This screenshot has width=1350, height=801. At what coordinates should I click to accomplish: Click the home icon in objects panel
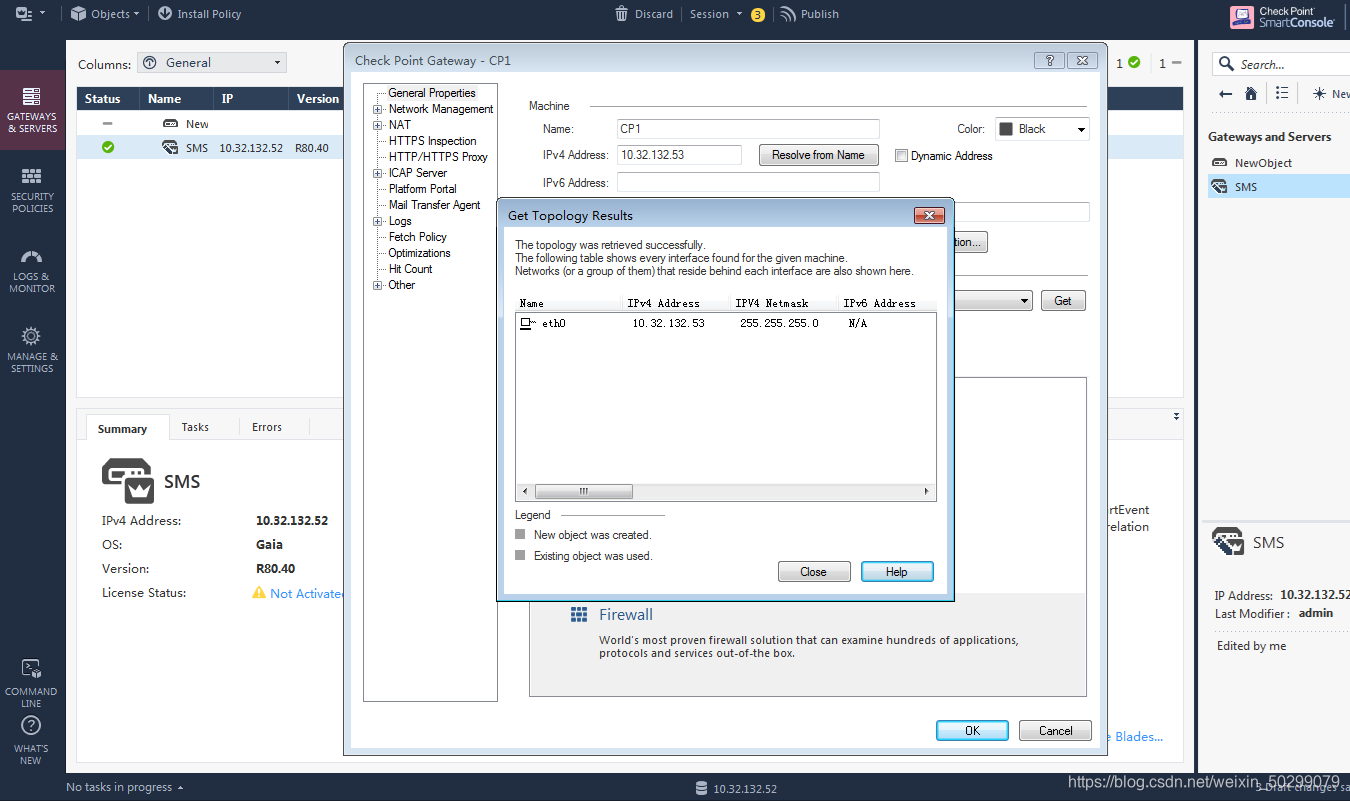[x=1250, y=94]
